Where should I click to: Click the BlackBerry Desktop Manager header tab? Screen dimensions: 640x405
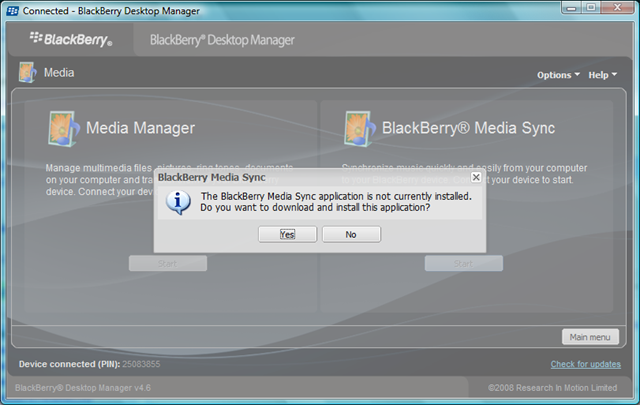click(x=222, y=40)
